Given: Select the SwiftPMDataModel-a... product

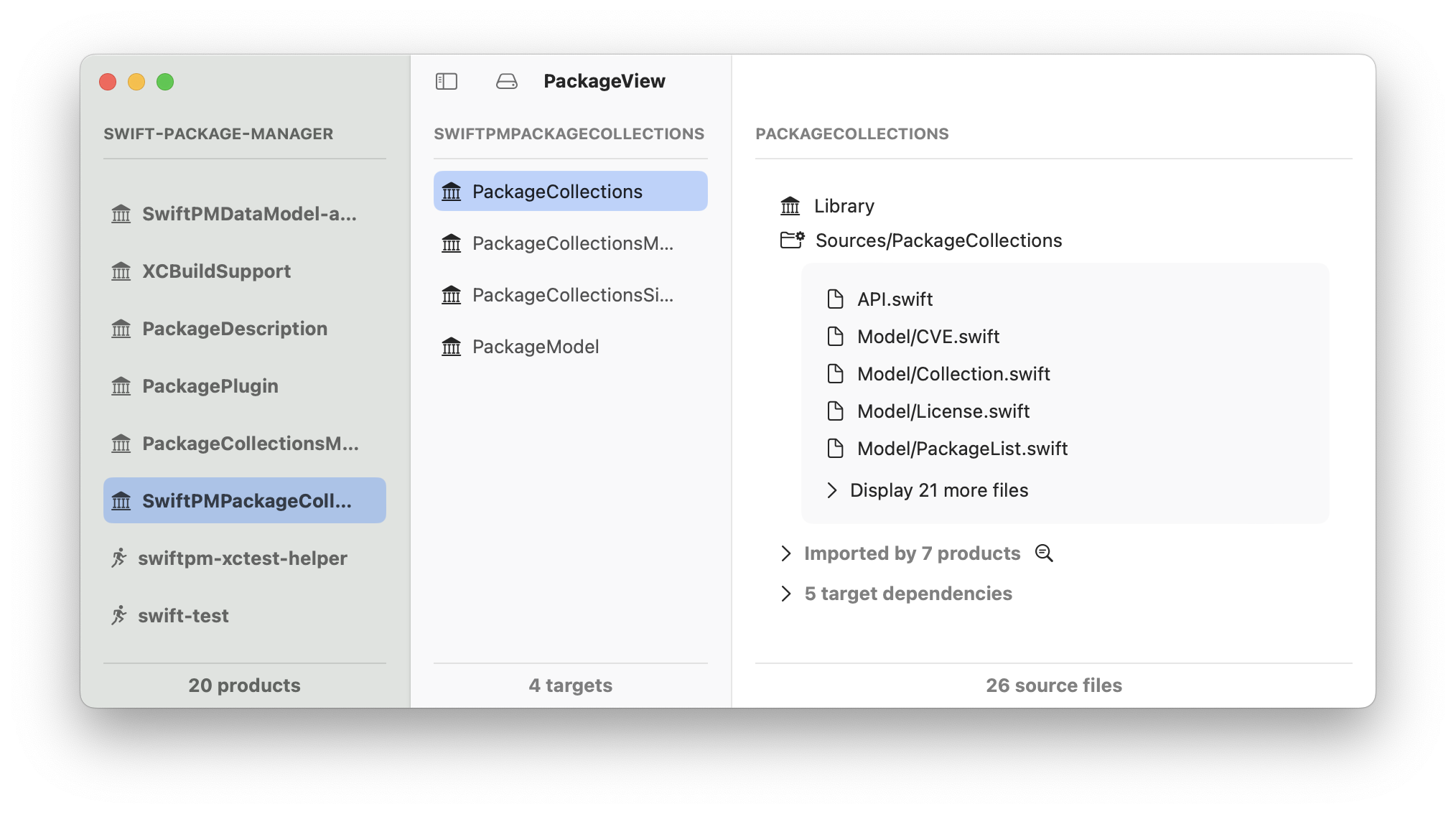Looking at the screenshot, I should coord(248,214).
